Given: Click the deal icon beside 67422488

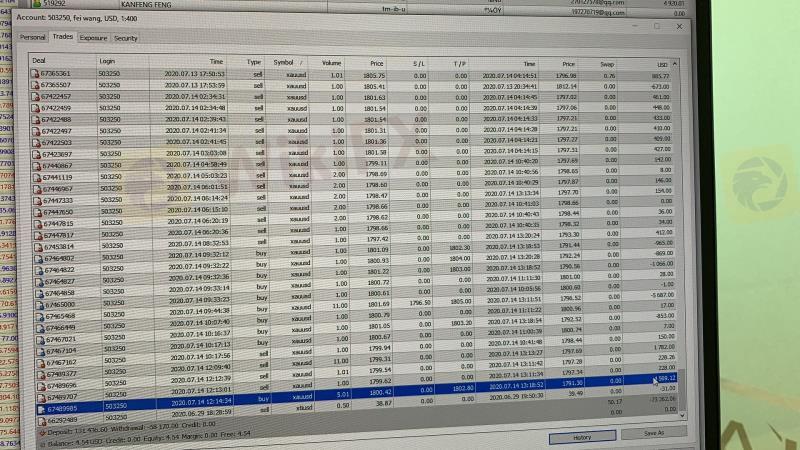Looking at the screenshot, I should (36, 119).
